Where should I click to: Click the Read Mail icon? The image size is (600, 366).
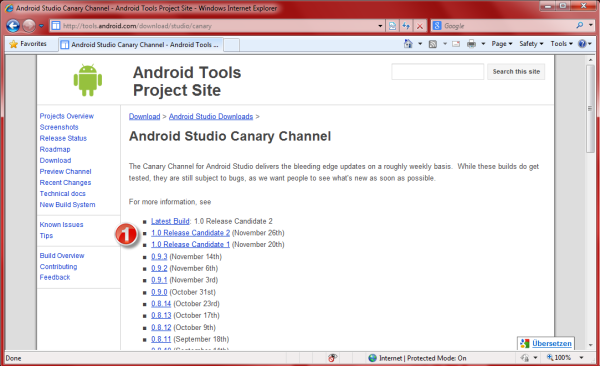click(x=456, y=44)
